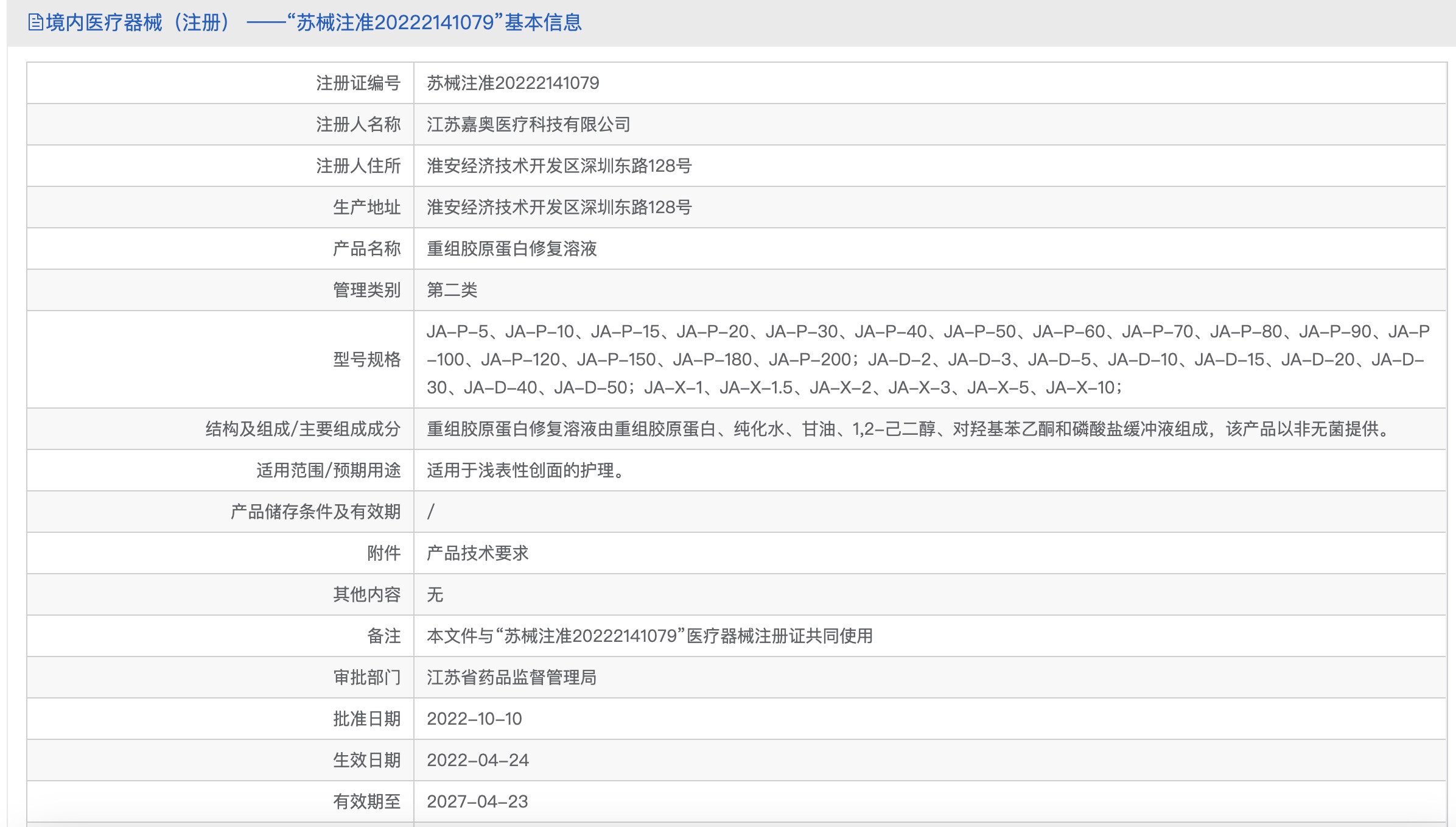
Task: Click the document icon beside 境内医疗器械
Action: [36, 23]
